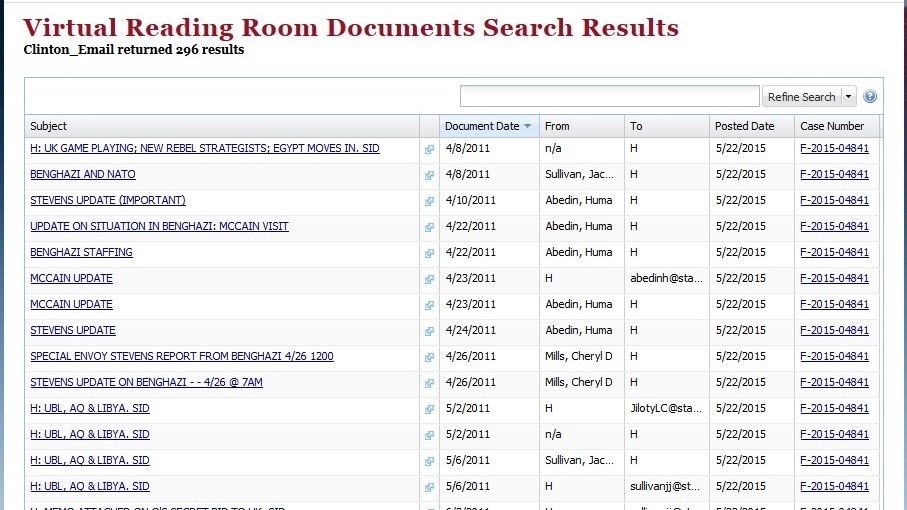Click inside the refine search text field

click(609, 96)
